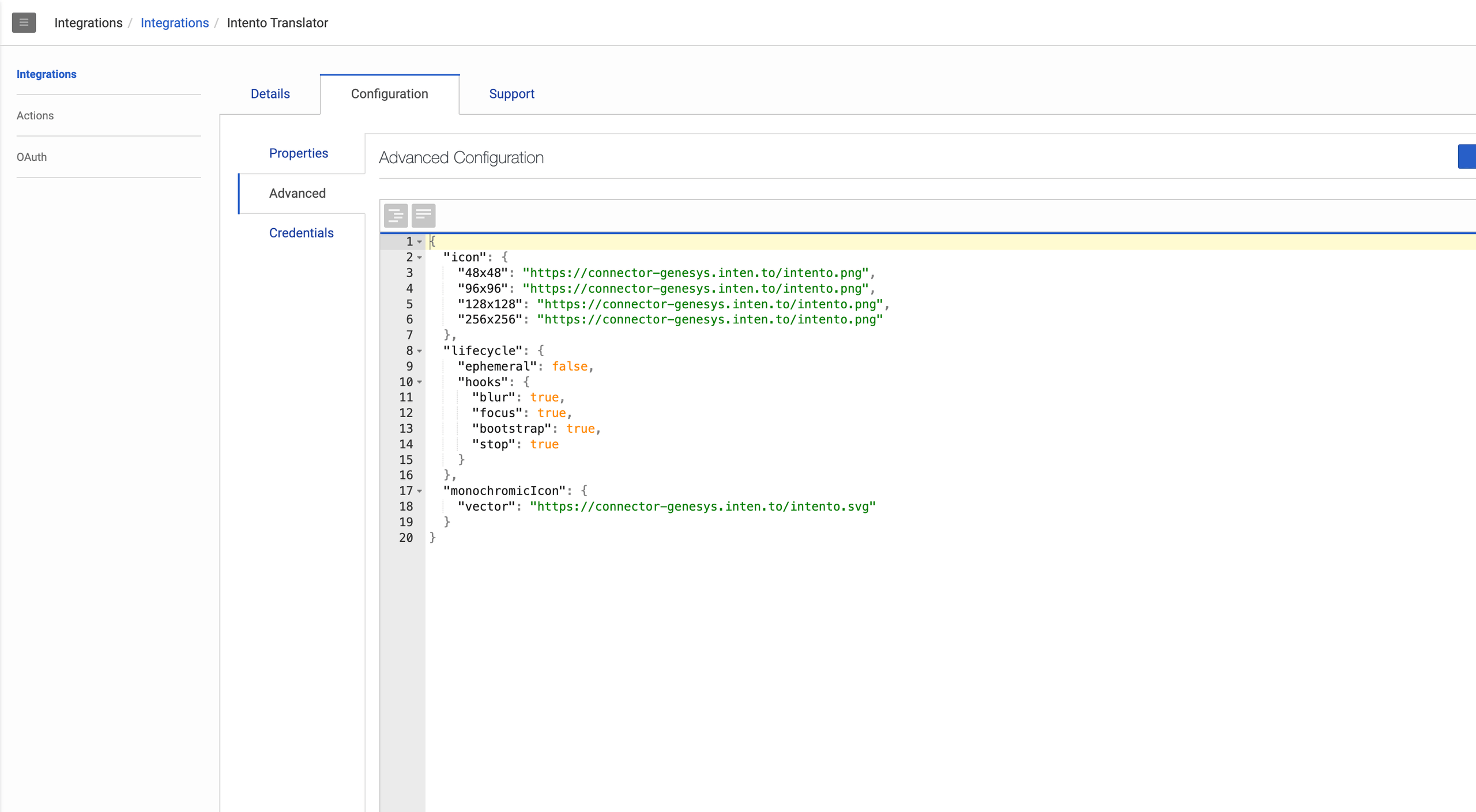The image size is (1476, 812).
Task: Click line number 7 in the gutter
Action: click(x=409, y=335)
